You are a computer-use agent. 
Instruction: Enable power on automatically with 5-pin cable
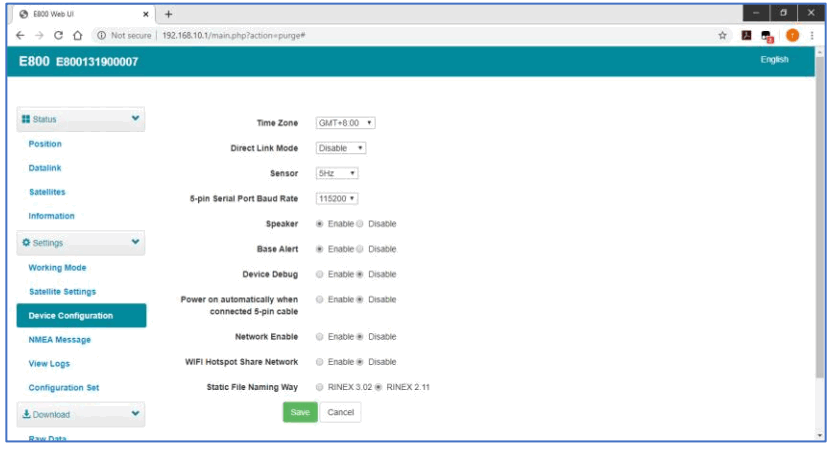pyautogui.click(x=320, y=299)
